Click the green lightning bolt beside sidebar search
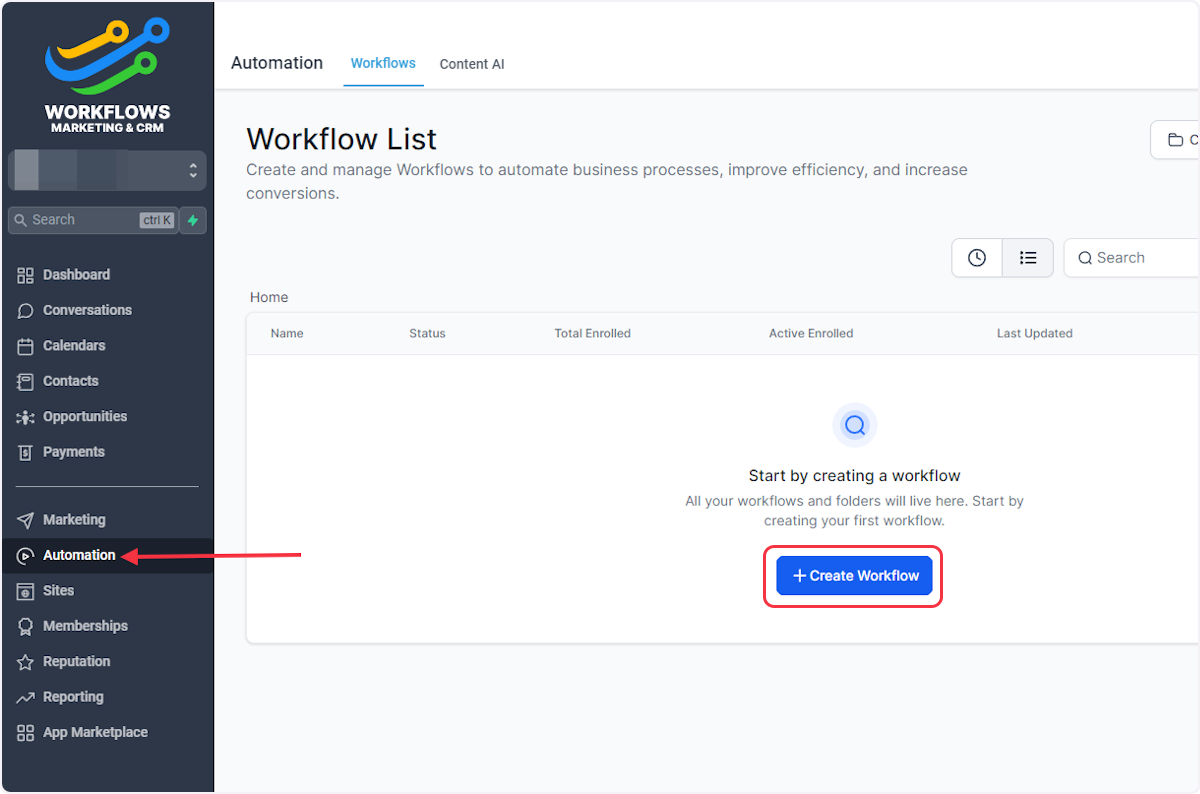The image size is (1200, 794). coord(192,219)
